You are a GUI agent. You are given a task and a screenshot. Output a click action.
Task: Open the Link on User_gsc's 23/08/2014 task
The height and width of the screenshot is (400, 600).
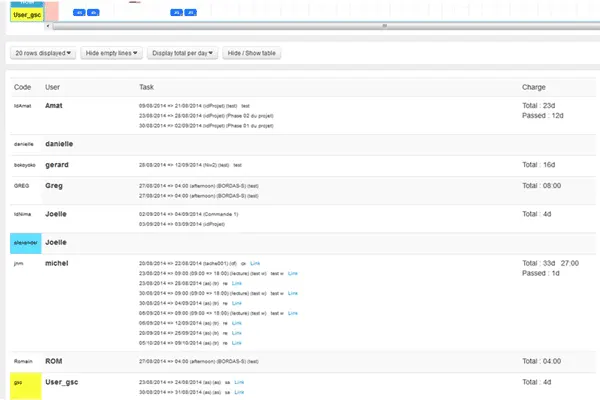click(238, 381)
